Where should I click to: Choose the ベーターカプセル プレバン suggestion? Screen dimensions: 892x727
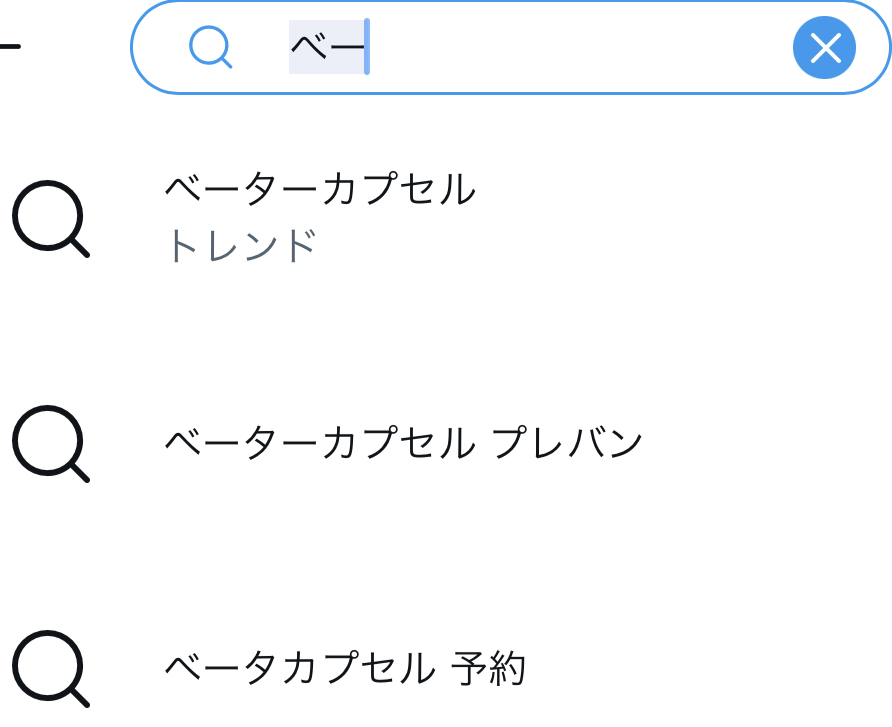pyautogui.click(x=403, y=443)
